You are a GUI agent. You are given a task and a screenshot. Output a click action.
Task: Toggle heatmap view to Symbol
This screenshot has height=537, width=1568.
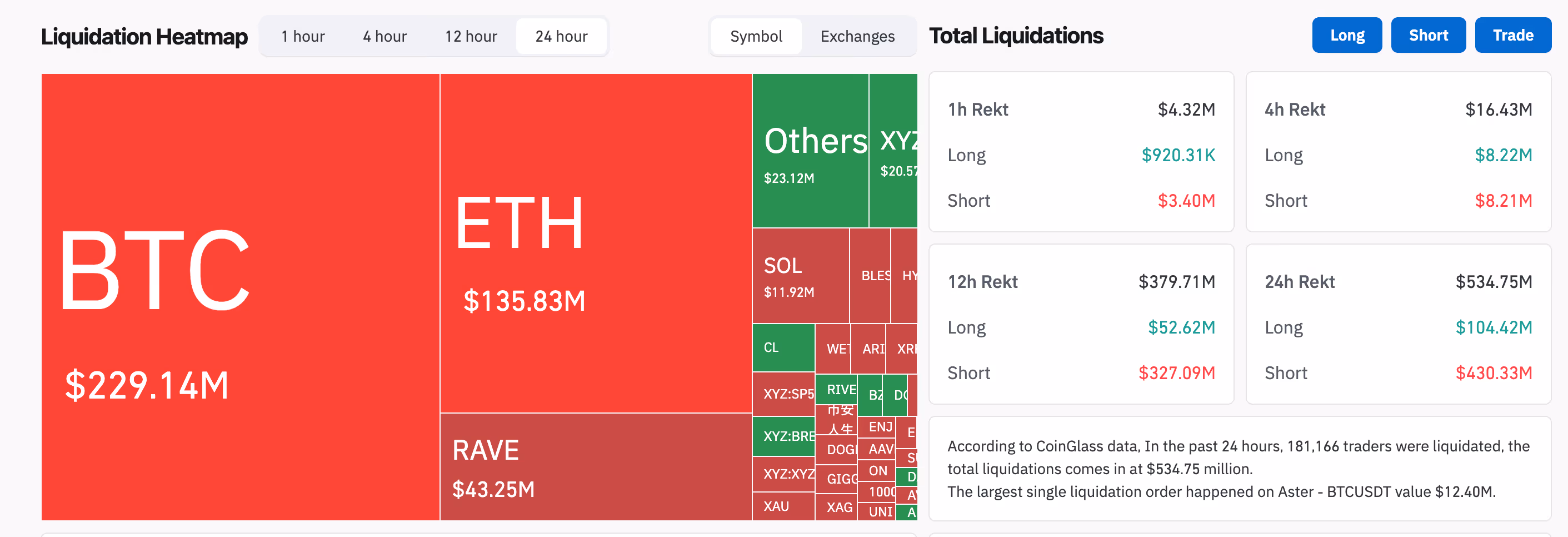tap(756, 37)
